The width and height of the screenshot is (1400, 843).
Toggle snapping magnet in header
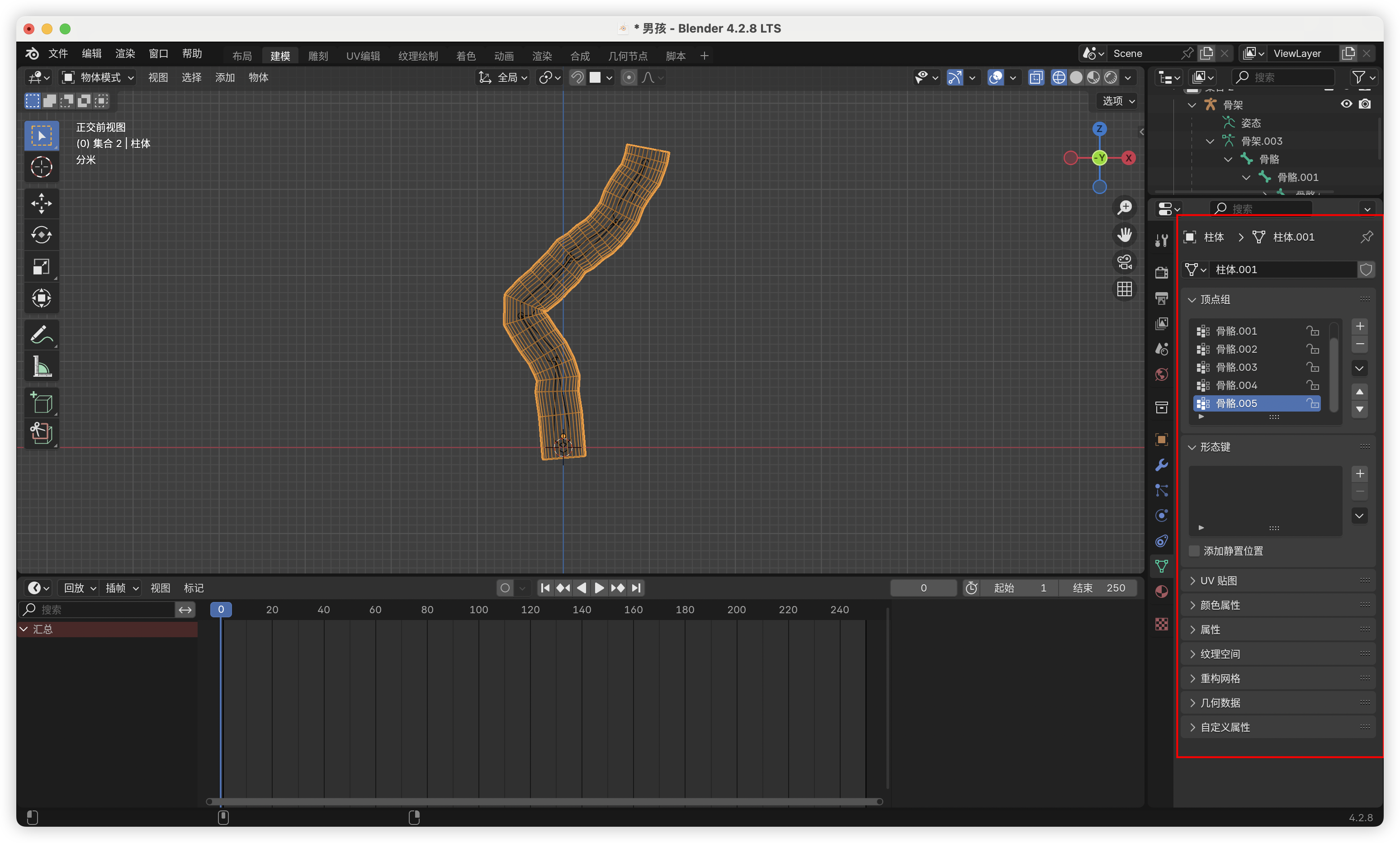(577, 77)
